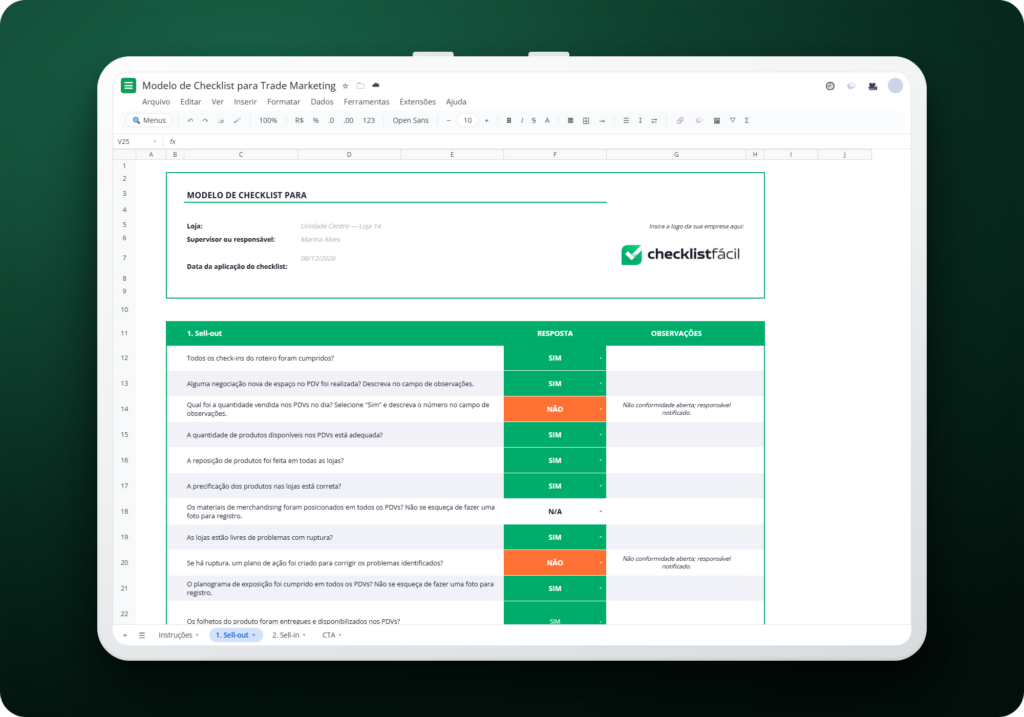This screenshot has height=717, width=1024.
Task: Open the Open Sans font dropdown
Action: click(x=411, y=121)
